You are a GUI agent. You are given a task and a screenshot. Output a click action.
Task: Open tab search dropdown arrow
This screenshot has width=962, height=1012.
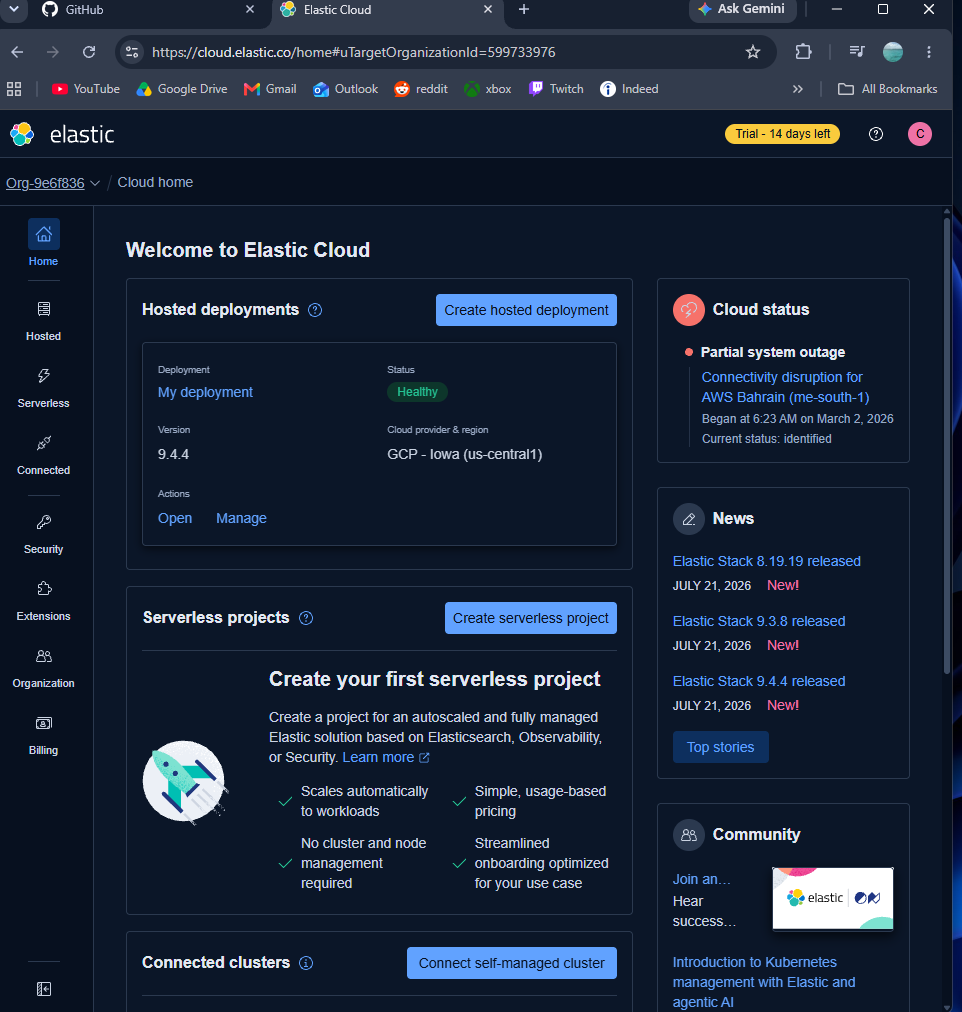tap(14, 9)
